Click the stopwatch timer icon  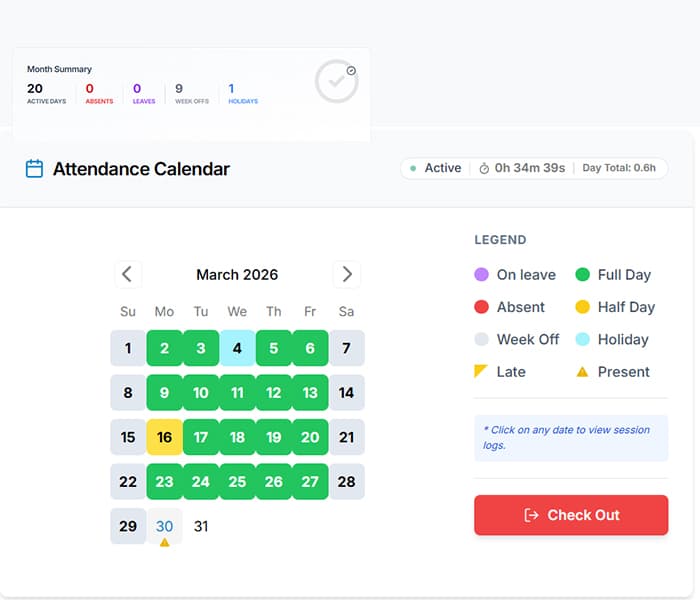[x=484, y=169]
